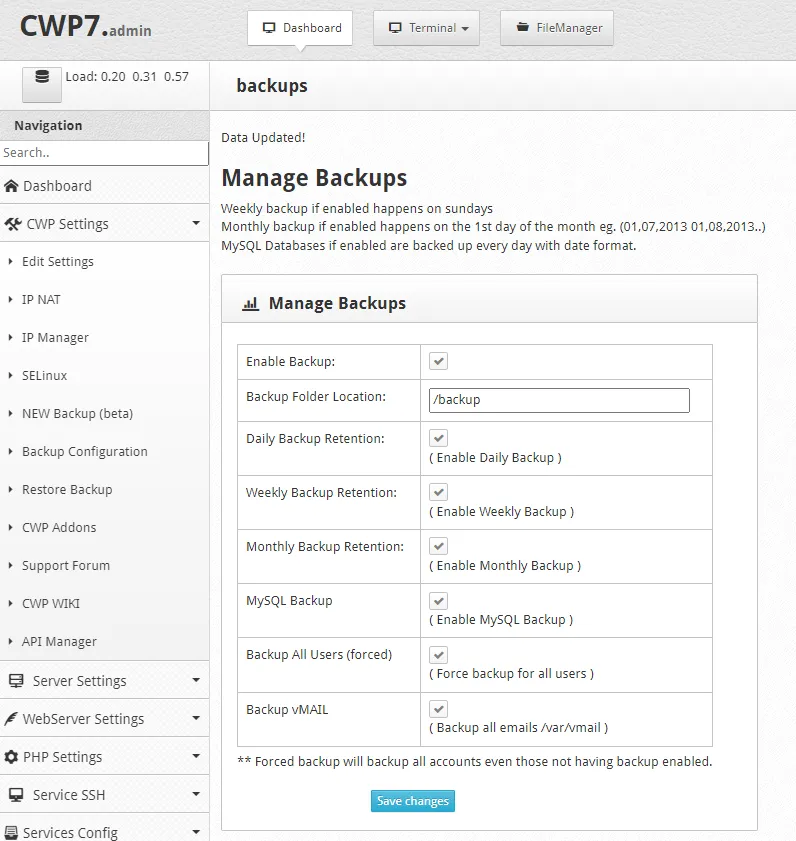Click the server database icon button
Image resolution: width=796 pixels, height=841 pixels.
[42, 84]
